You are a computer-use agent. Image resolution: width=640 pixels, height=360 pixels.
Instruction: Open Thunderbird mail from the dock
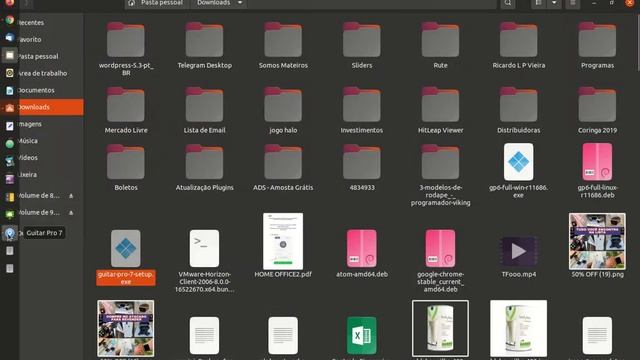pos(9,38)
